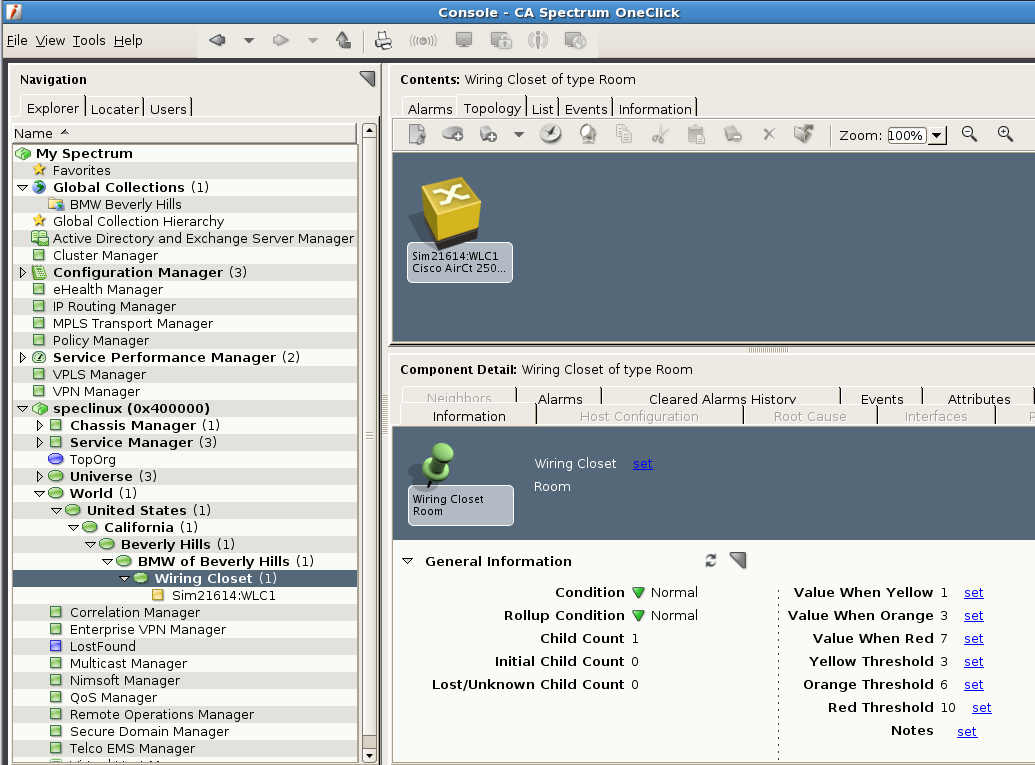The height and width of the screenshot is (765, 1035).
Task: Click the Name column header to sort
Action: pos(185,133)
